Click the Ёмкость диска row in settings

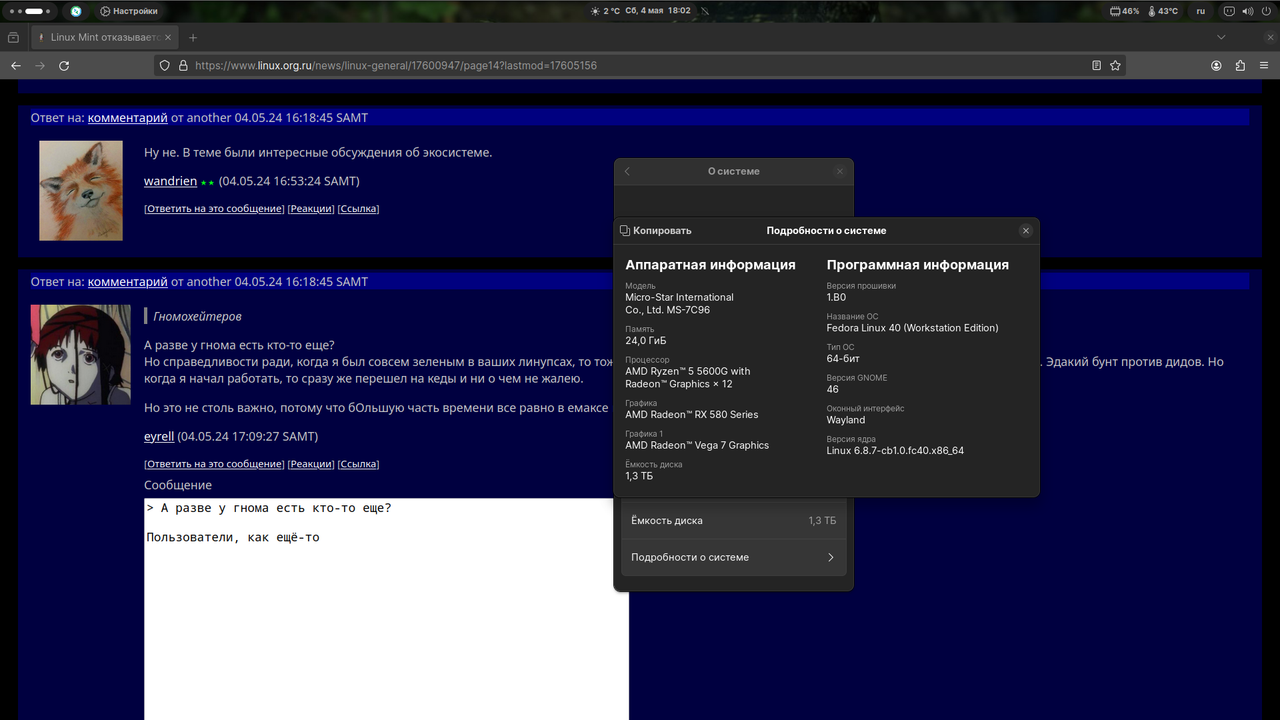(733, 520)
